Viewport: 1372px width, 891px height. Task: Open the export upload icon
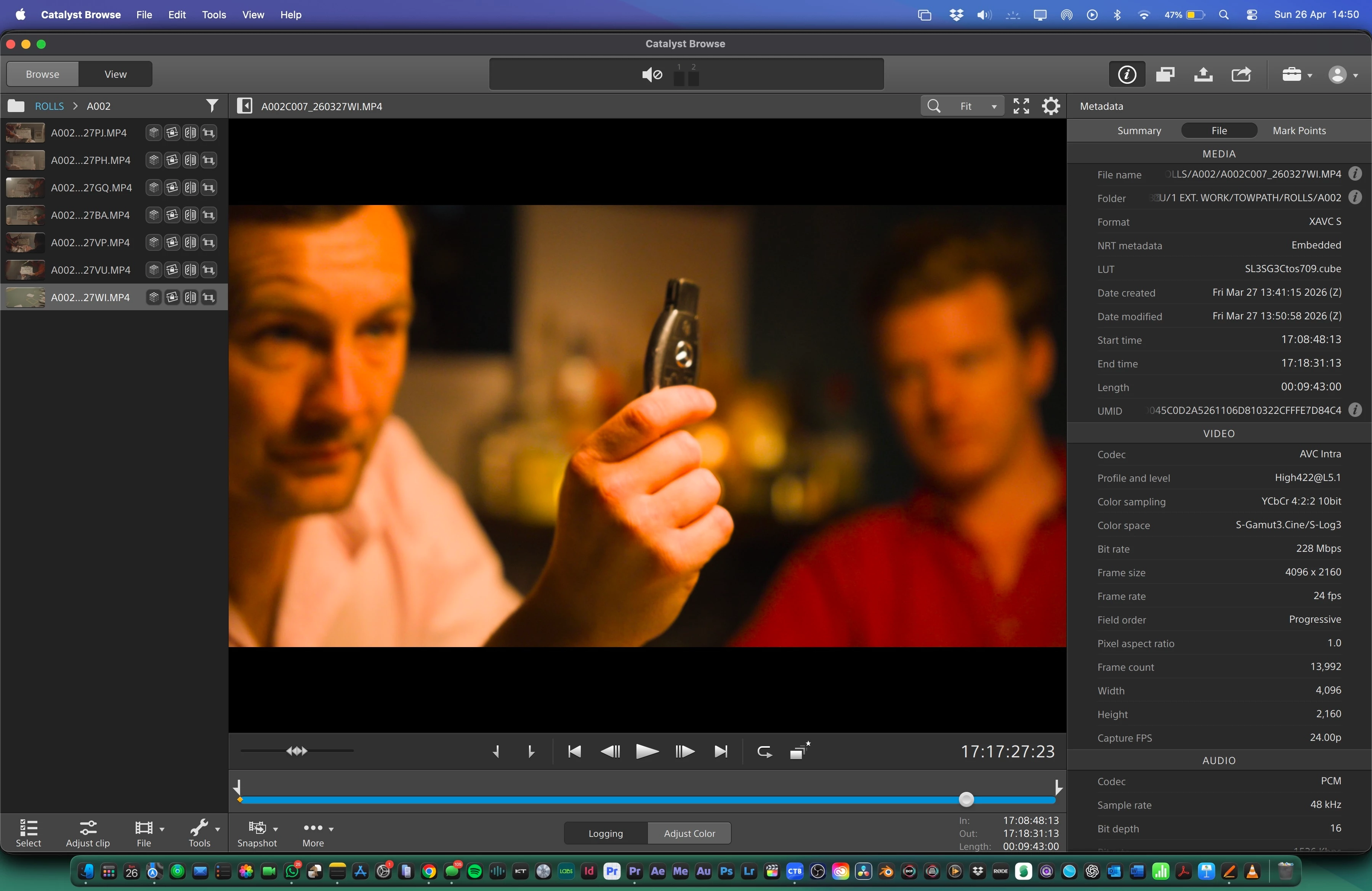(1203, 74)
